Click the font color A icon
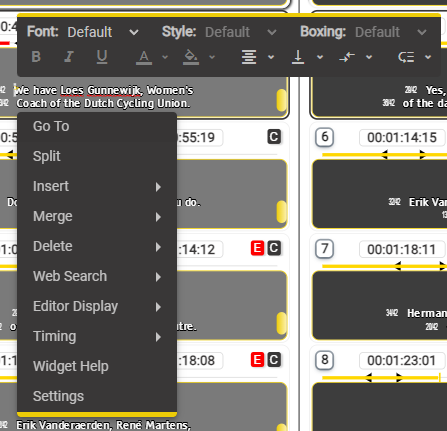 [144, 57]
